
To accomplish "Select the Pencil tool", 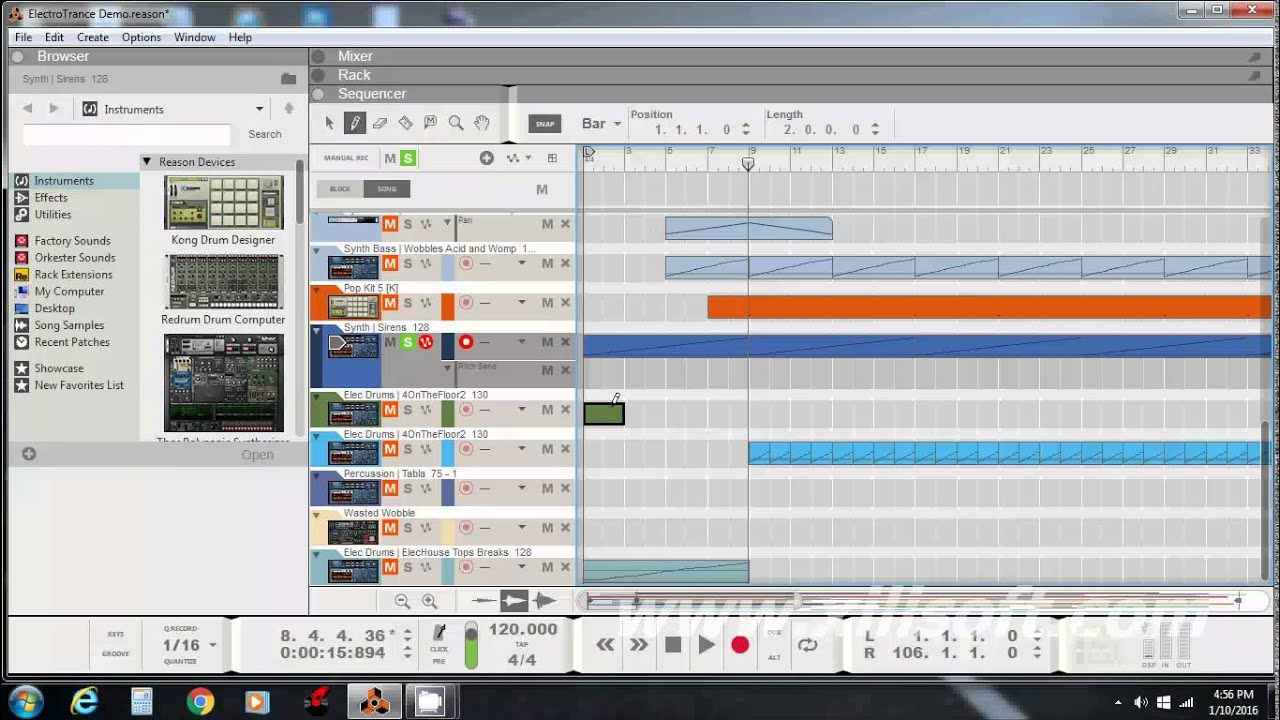I will click(355, 123).
